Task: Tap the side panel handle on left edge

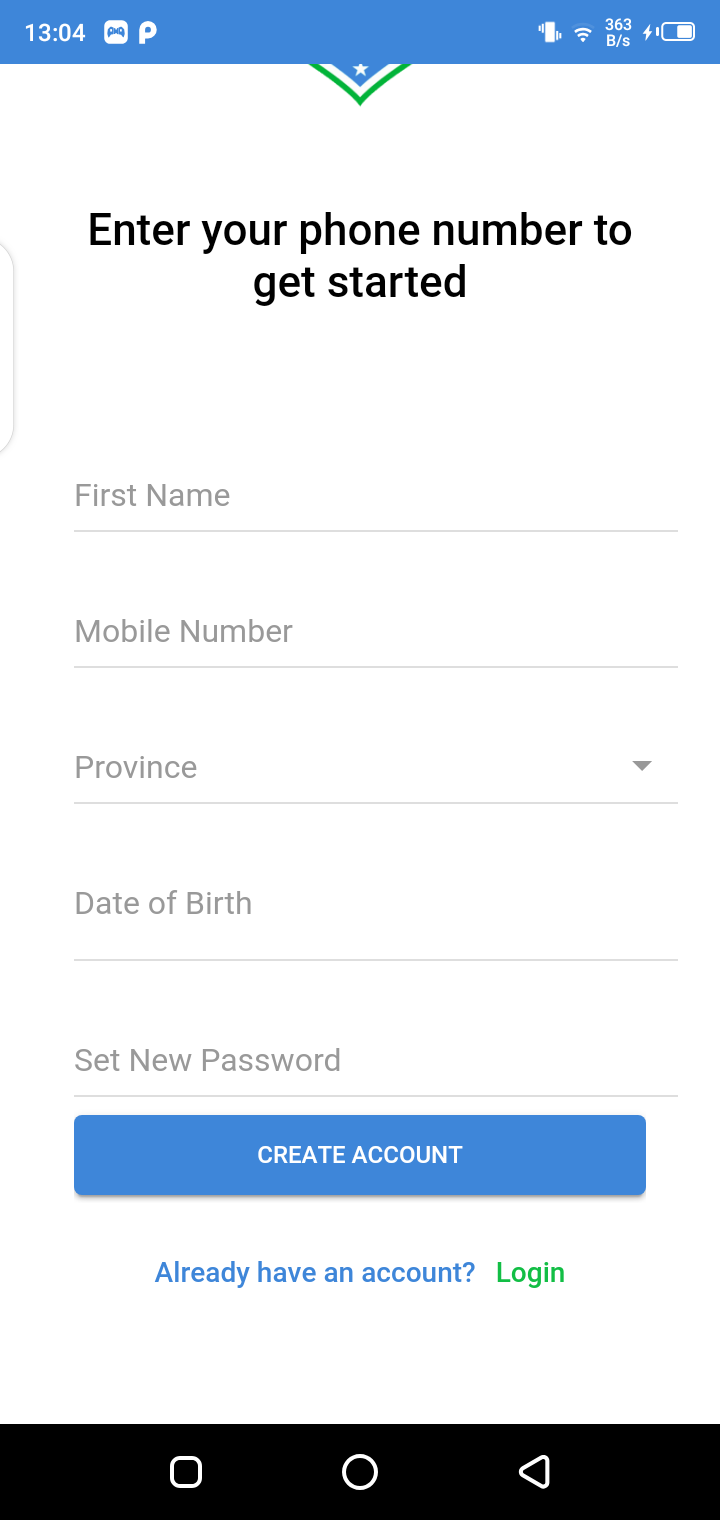Action: 6,347
